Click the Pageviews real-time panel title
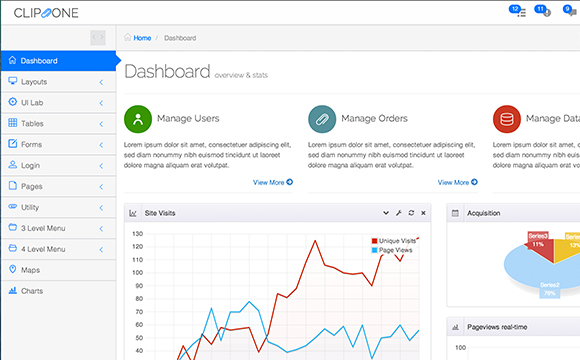 tap(497, 327)
